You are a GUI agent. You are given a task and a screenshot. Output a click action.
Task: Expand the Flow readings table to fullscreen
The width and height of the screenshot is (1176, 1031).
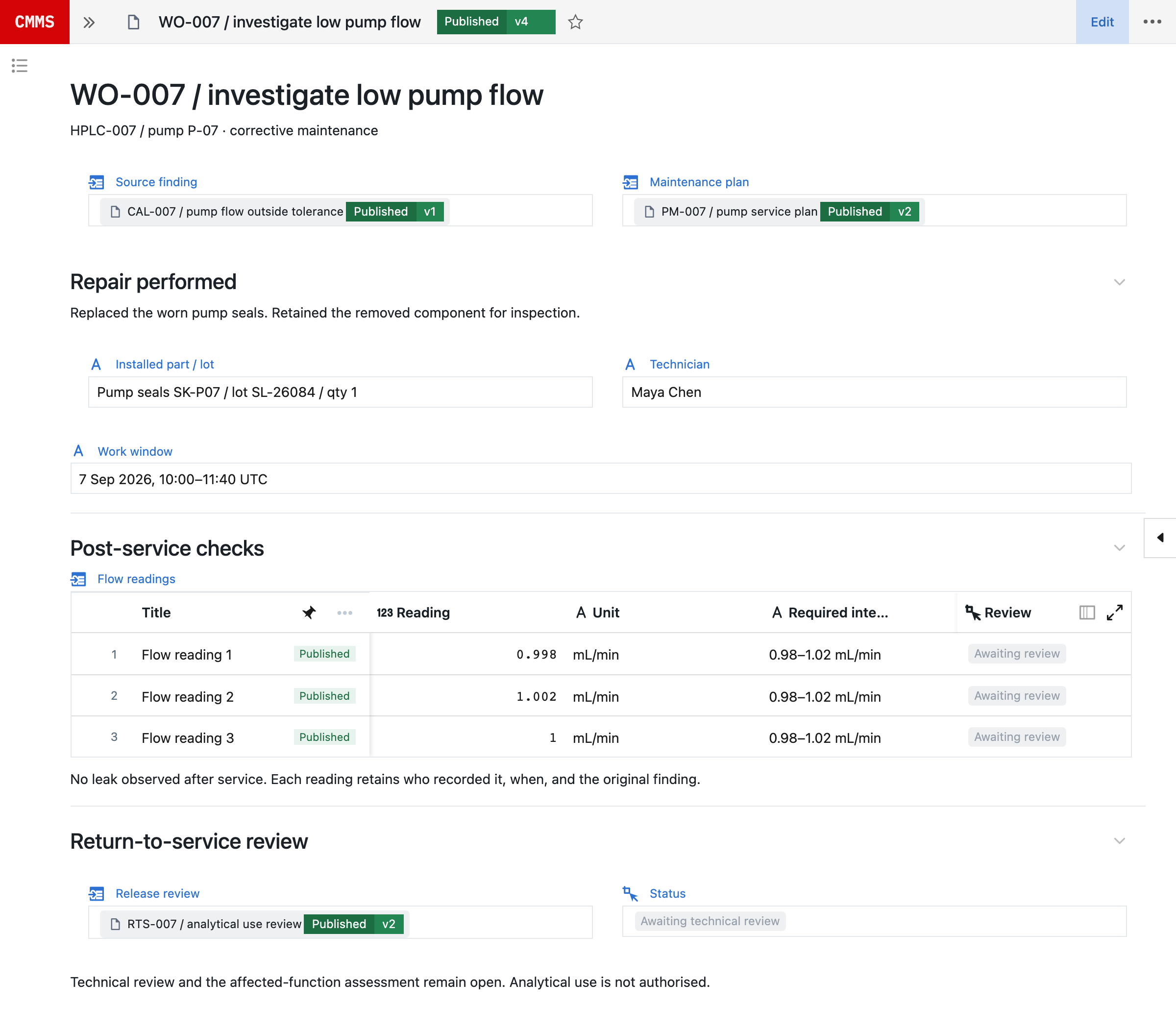(x=1114, y=612)
